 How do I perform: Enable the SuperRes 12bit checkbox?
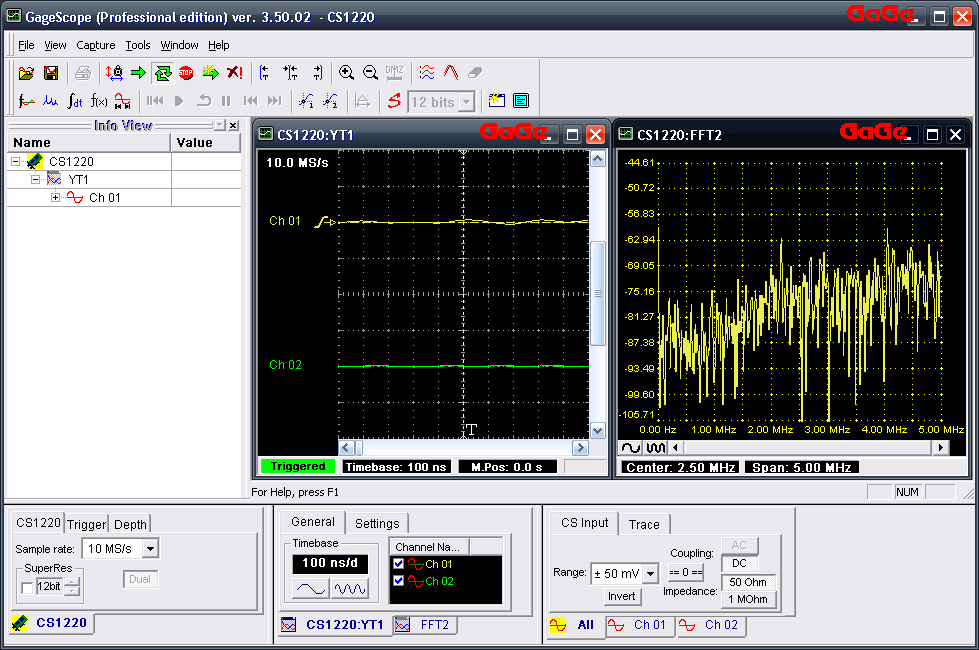[27, 587]
